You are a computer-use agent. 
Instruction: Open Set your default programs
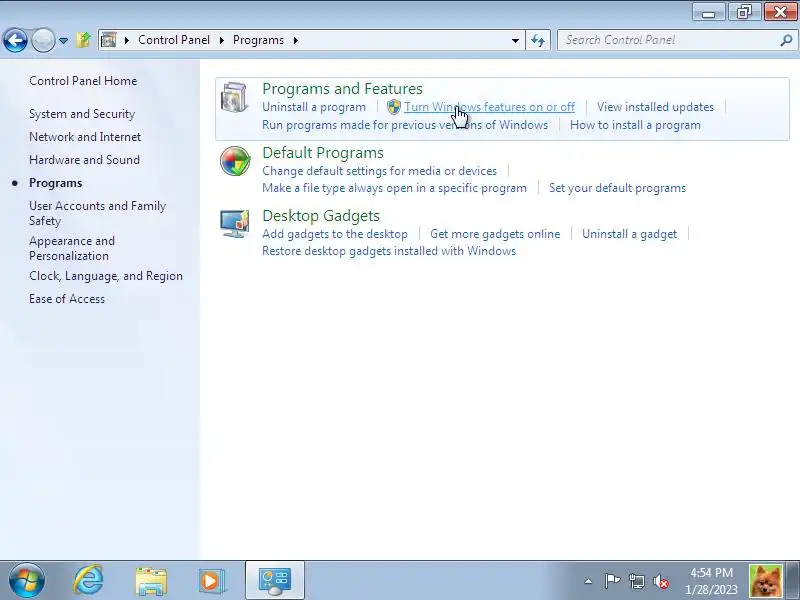tap(617, 188)
